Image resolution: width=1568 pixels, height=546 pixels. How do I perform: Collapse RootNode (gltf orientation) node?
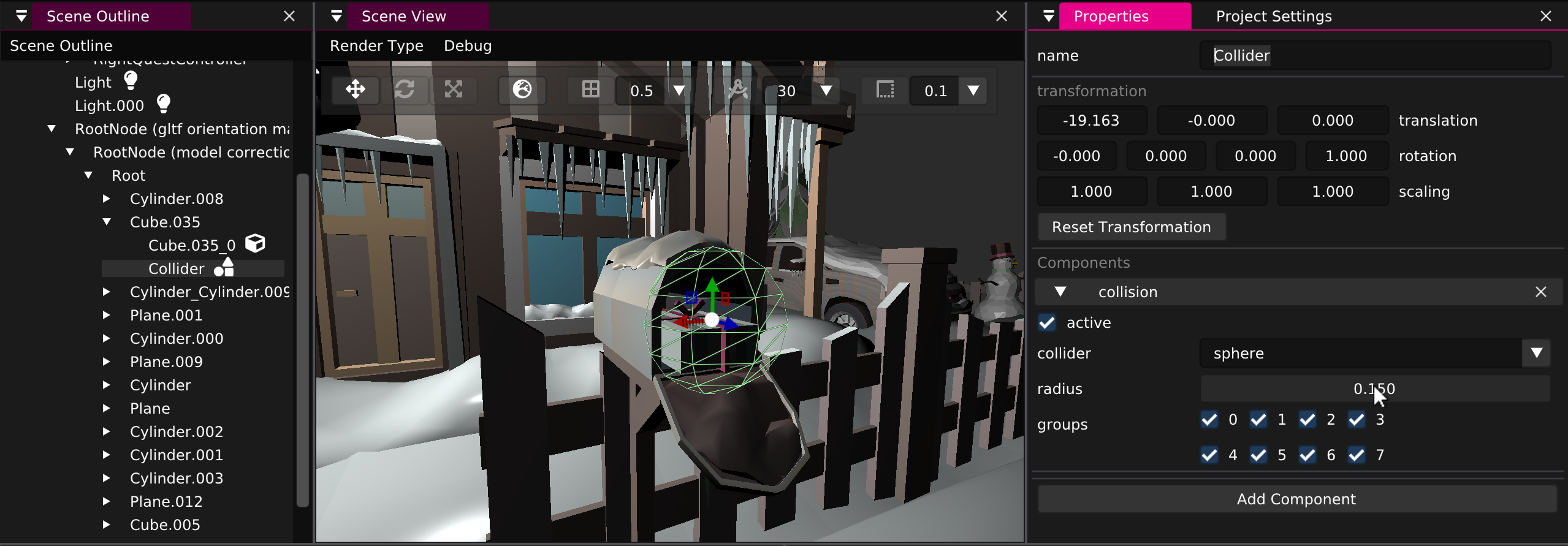[x=51, y=129]
